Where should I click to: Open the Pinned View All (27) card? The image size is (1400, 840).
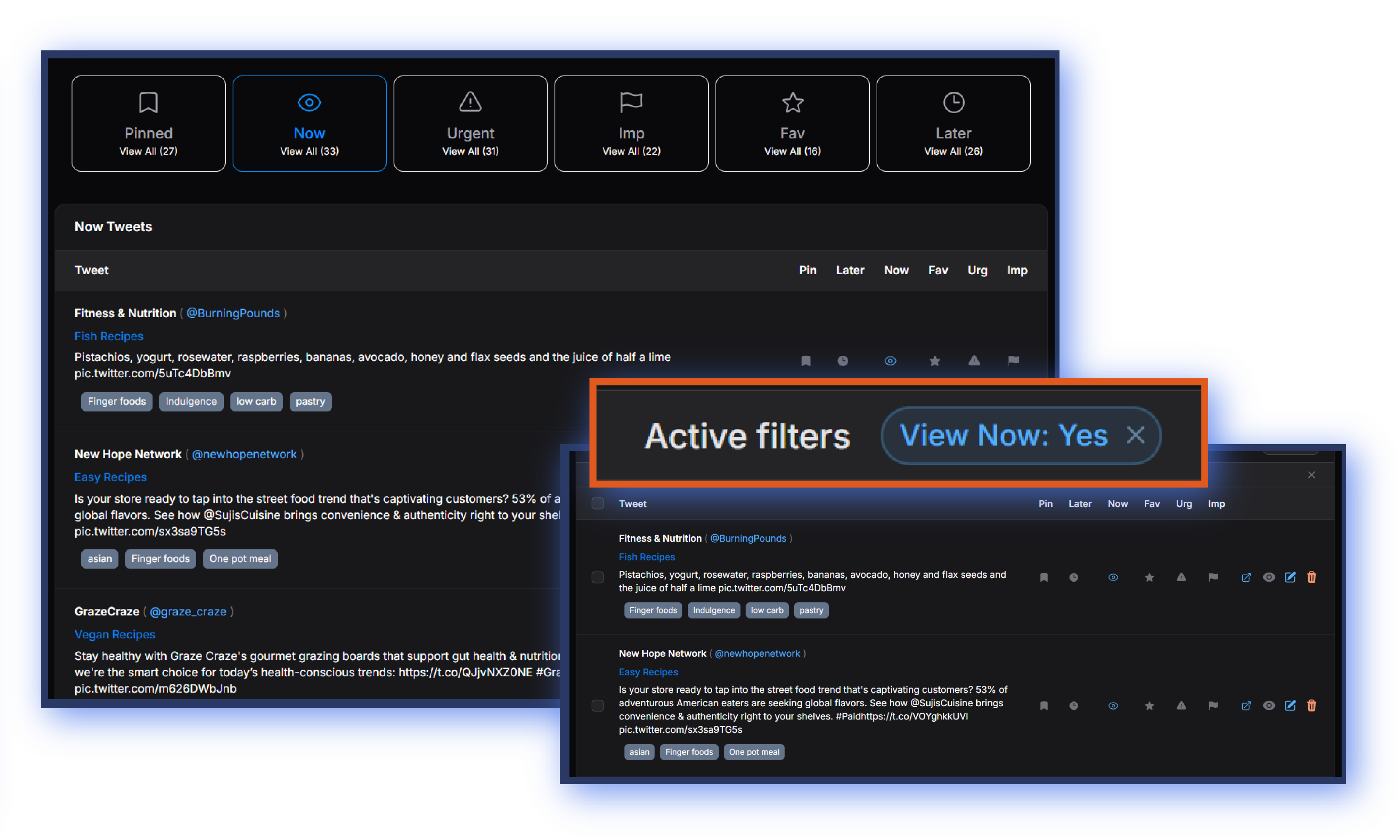(x=148, y=123)
